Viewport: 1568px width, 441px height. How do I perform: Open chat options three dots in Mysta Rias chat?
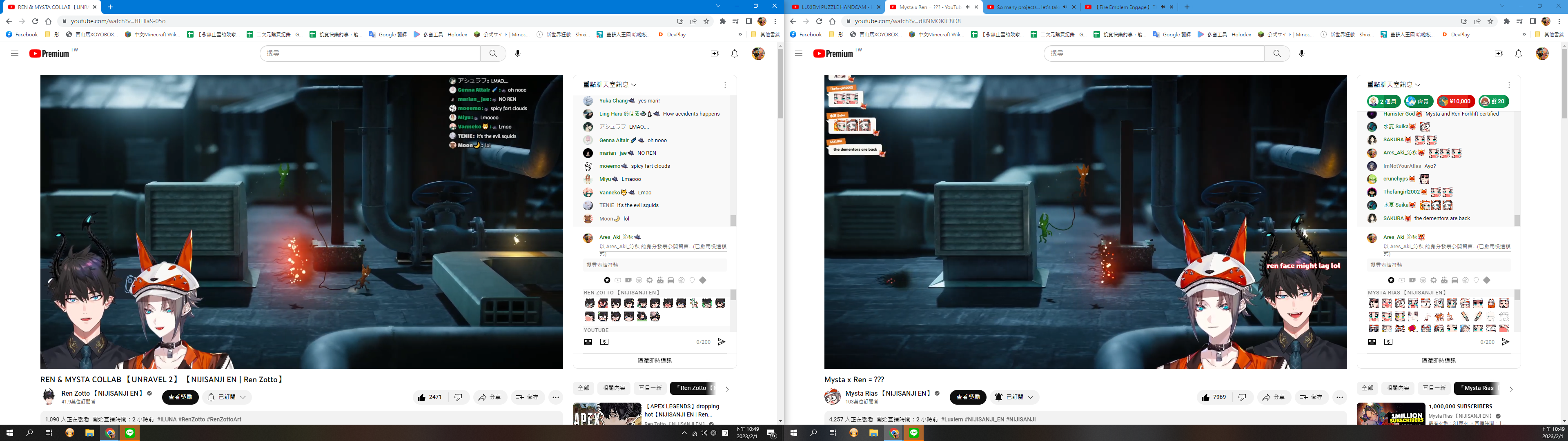pyautogui.click(x=1509, y=85)
